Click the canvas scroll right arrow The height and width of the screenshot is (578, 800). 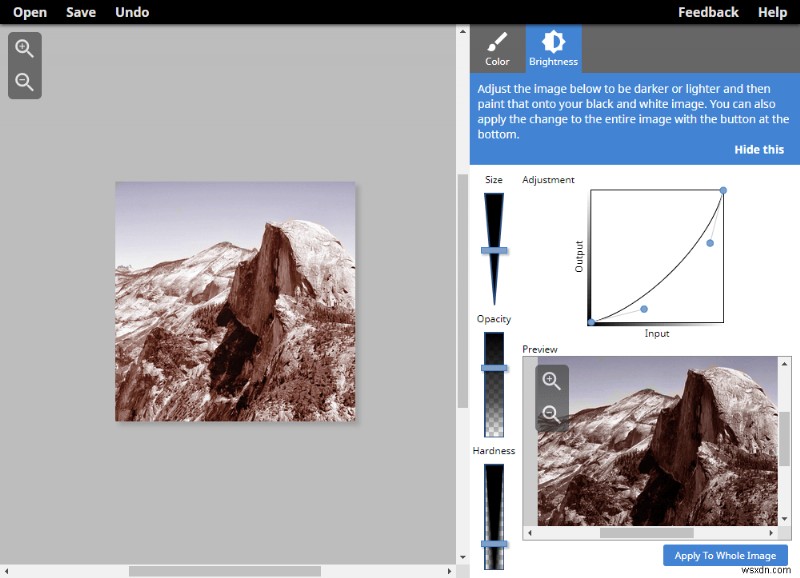tap(449, 571)
